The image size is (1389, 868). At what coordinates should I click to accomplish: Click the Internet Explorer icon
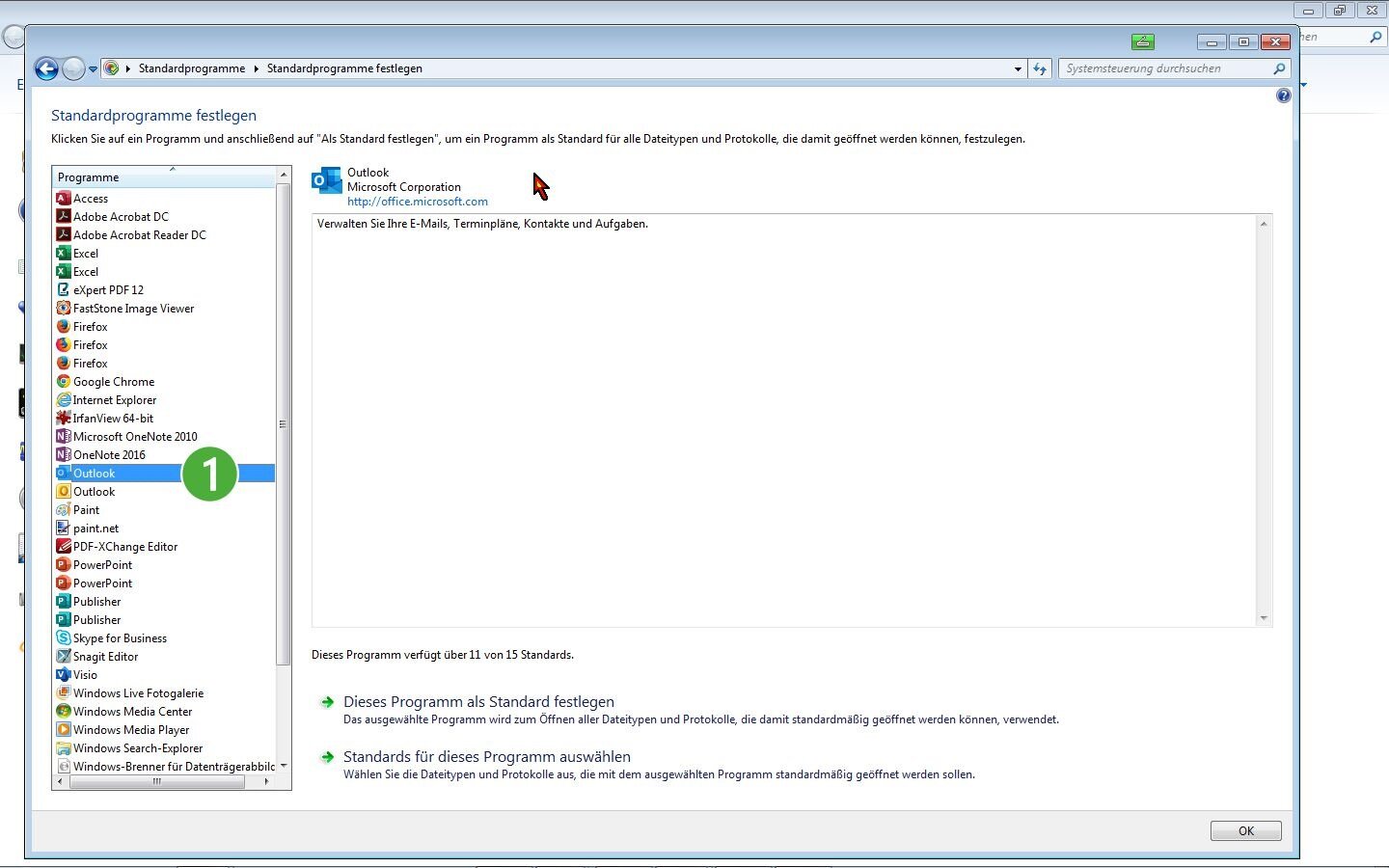pos(64,400)
